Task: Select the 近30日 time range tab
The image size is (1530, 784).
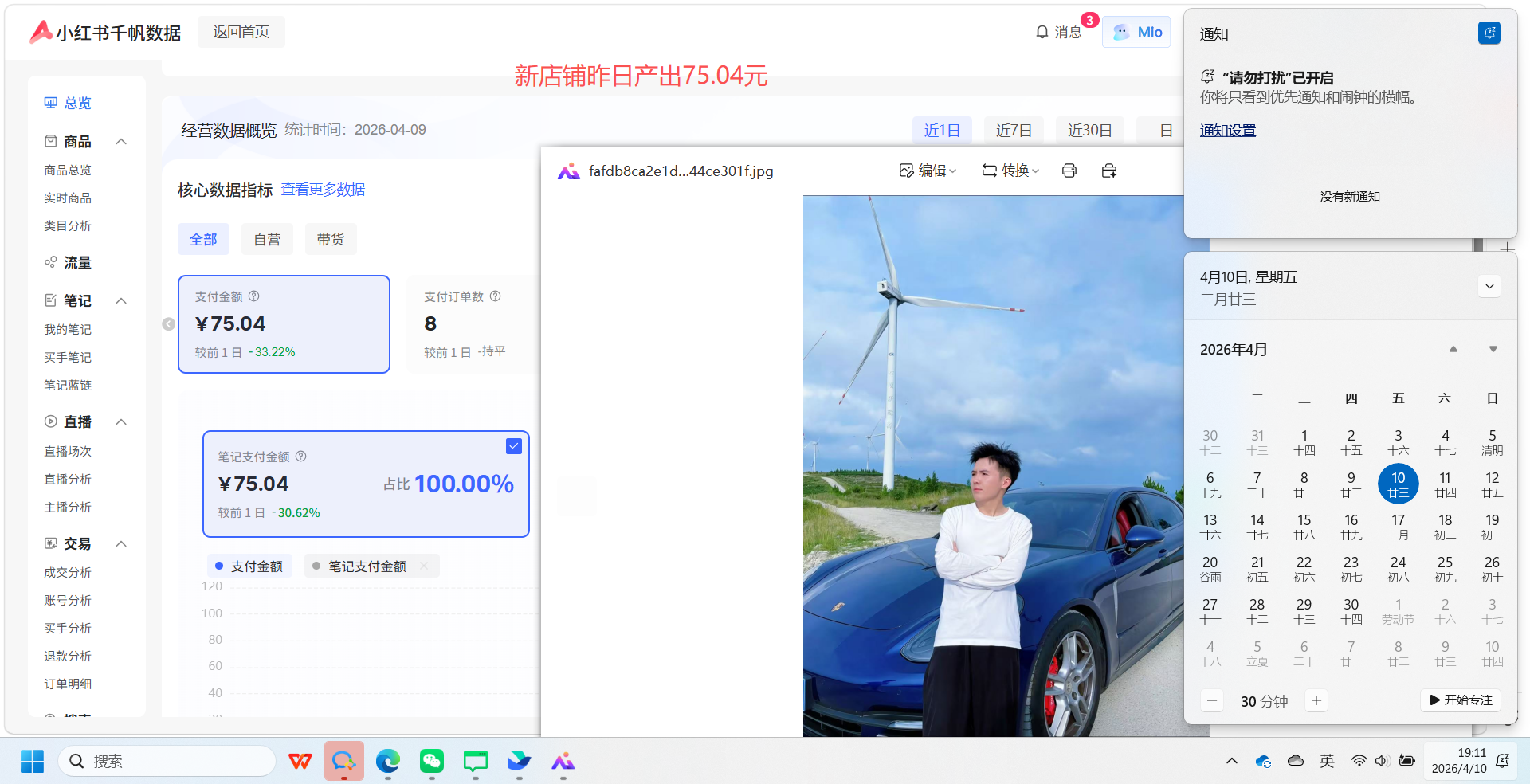Action: tap(1089, 130)
